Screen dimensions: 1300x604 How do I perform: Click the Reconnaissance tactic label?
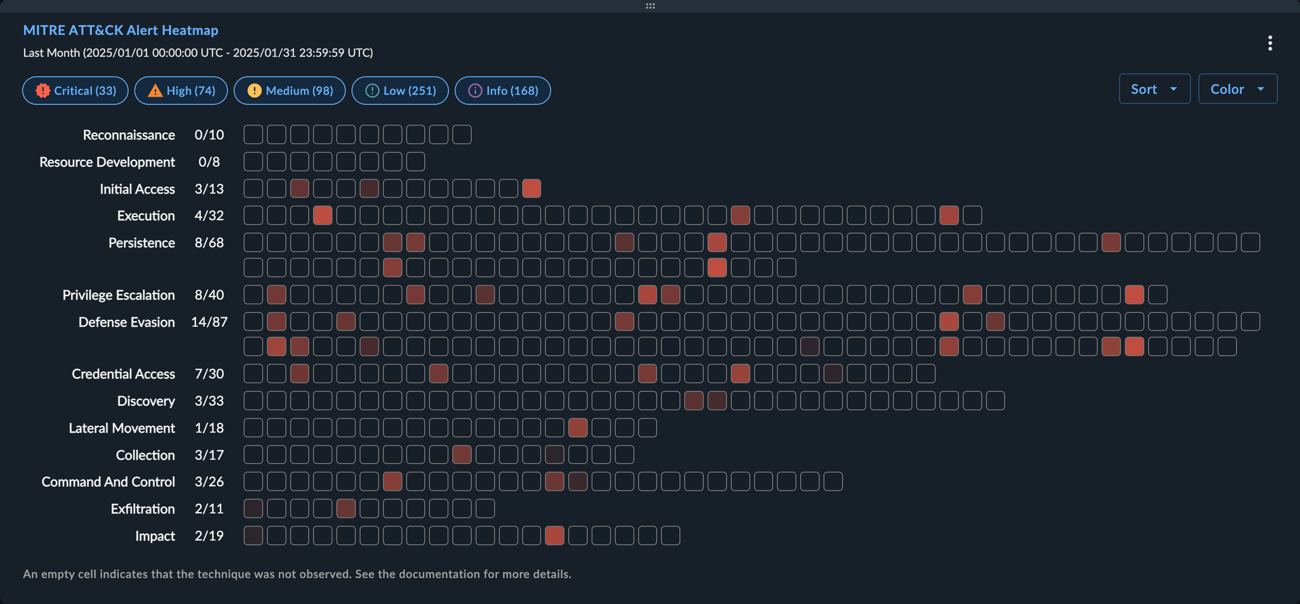[129, 135]
